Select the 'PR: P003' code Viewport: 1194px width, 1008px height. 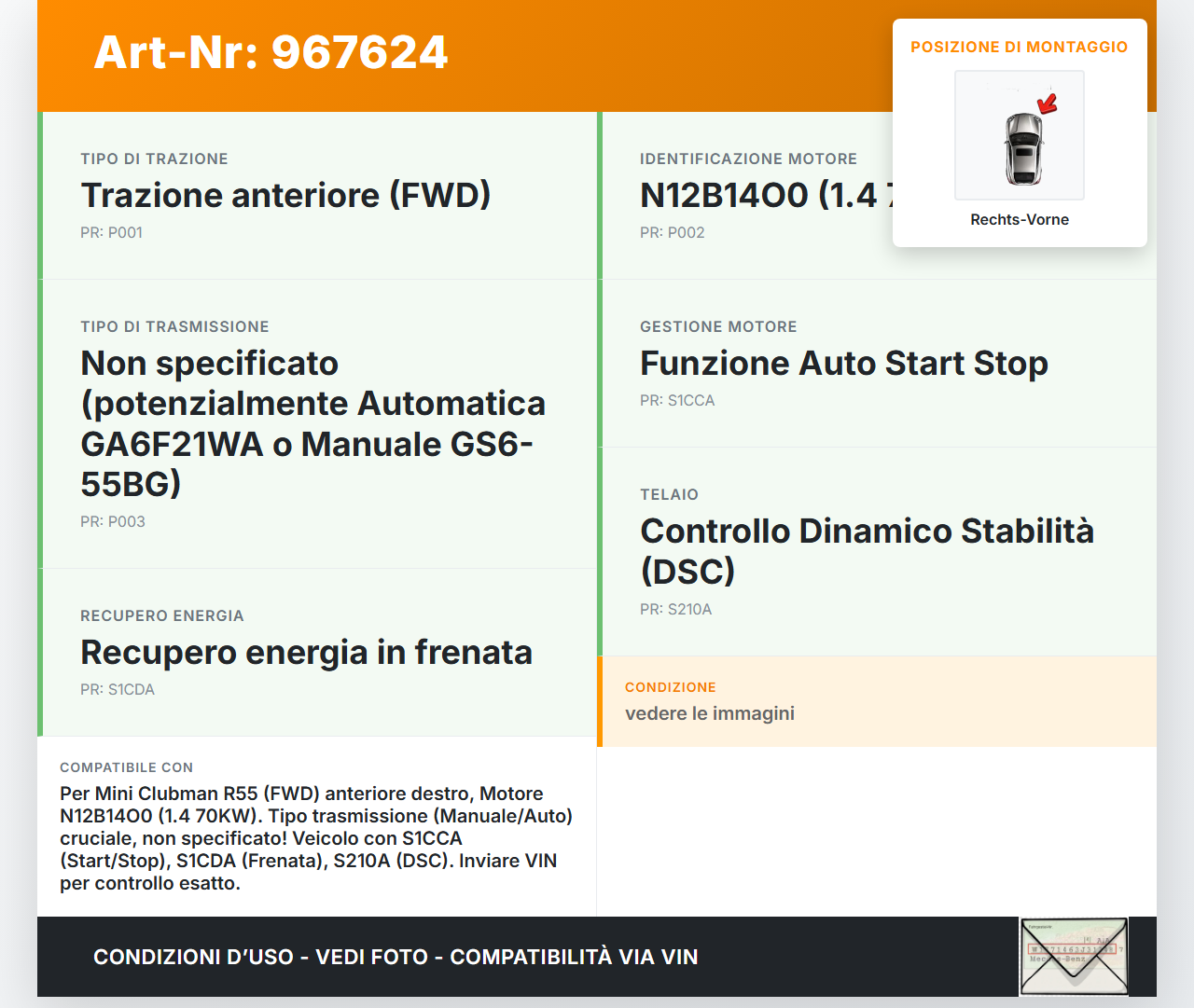coord(113,521)
